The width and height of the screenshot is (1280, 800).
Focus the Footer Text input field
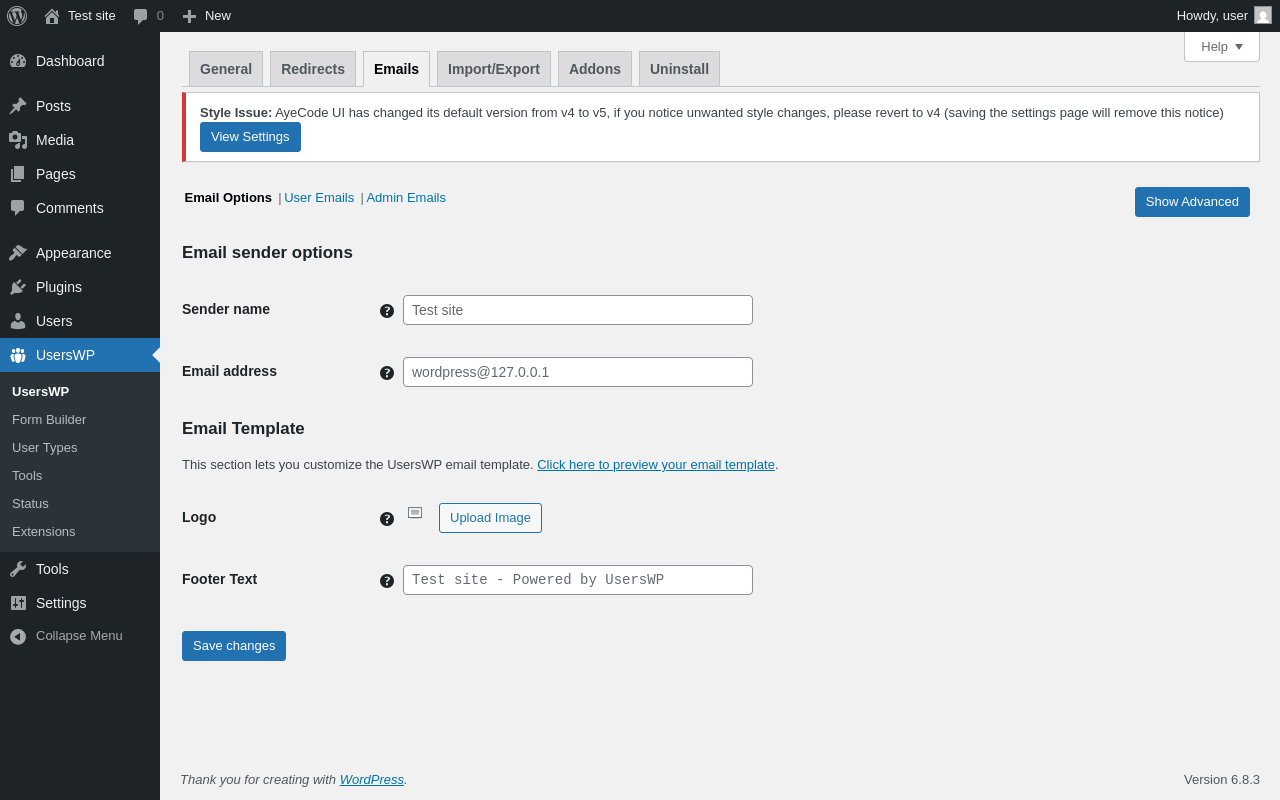pyautogui.click(x=578, y=580)
